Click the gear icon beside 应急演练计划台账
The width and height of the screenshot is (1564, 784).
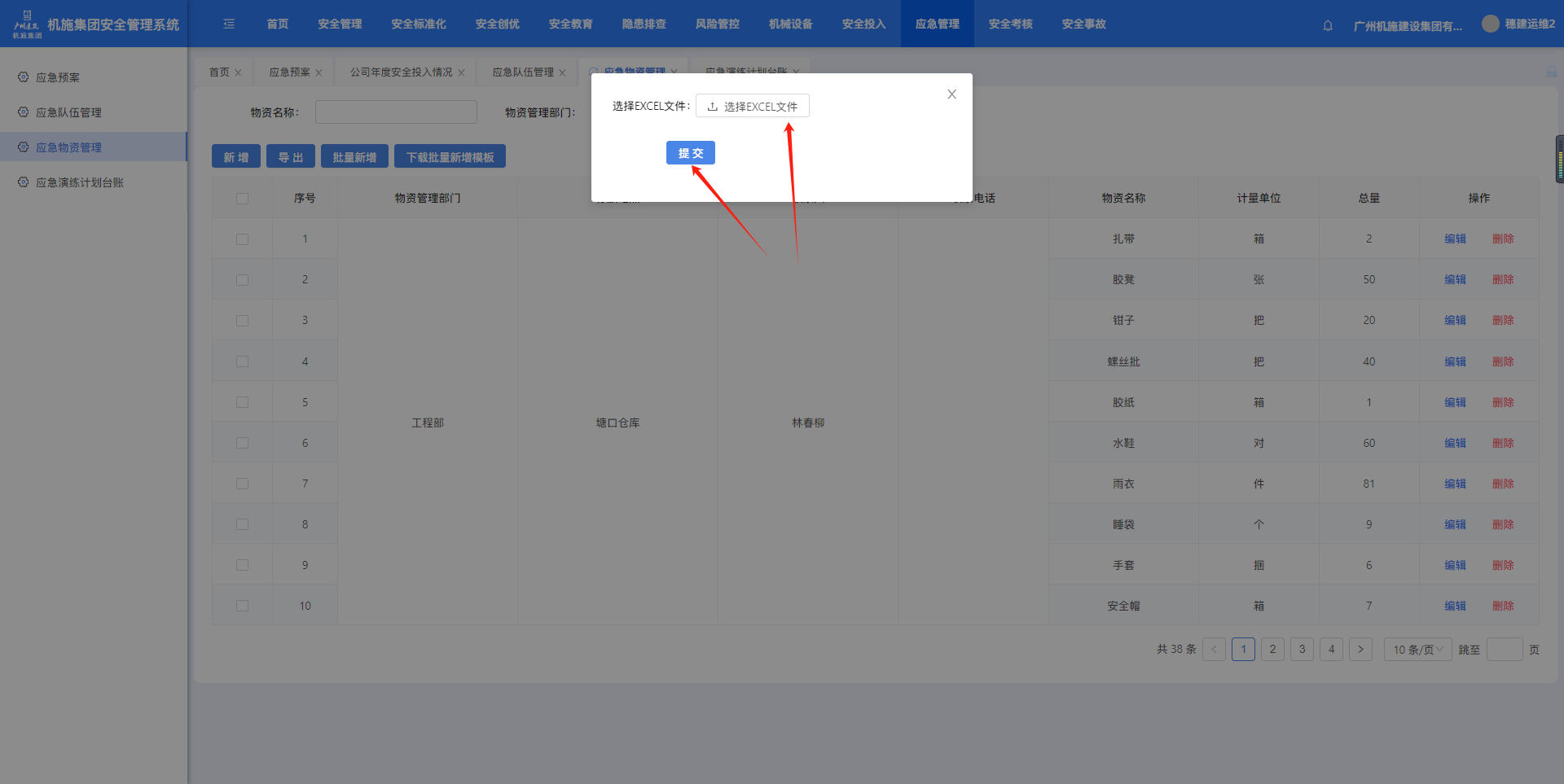click(x=23, y=182)
